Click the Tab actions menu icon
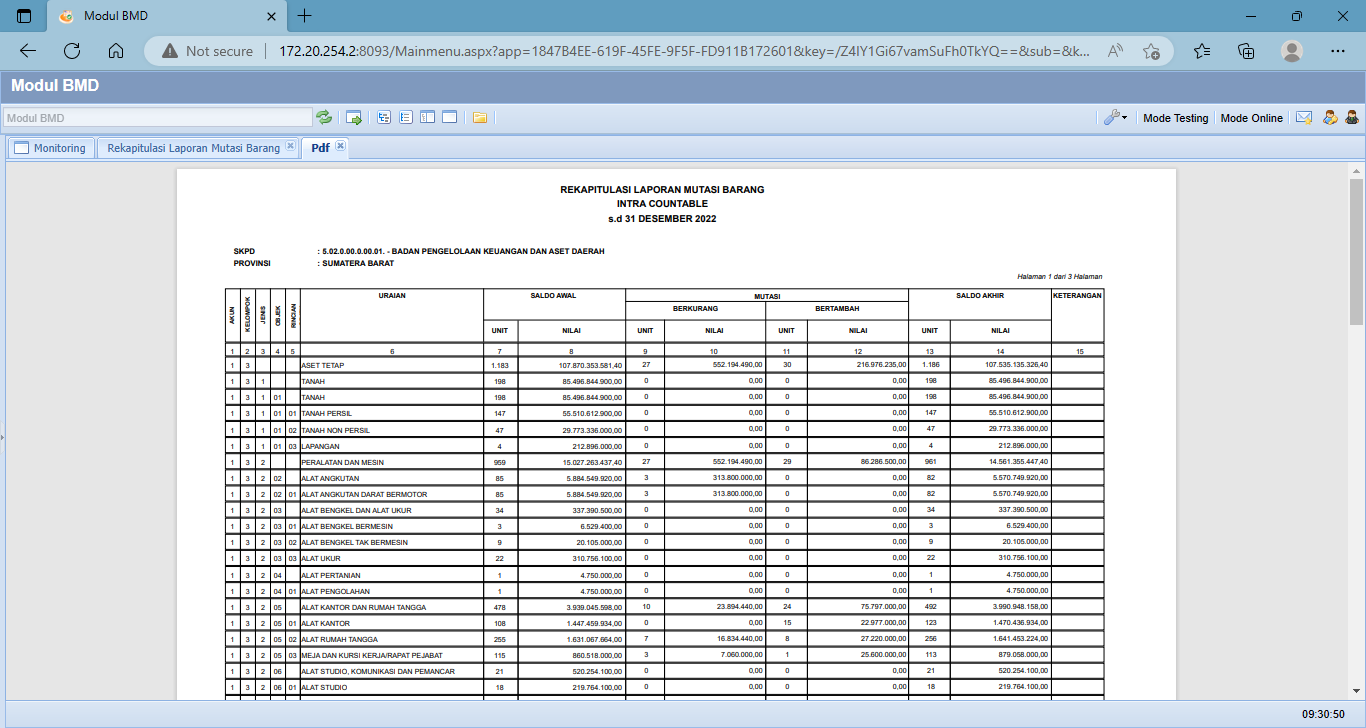 click(x=24, y=16)
